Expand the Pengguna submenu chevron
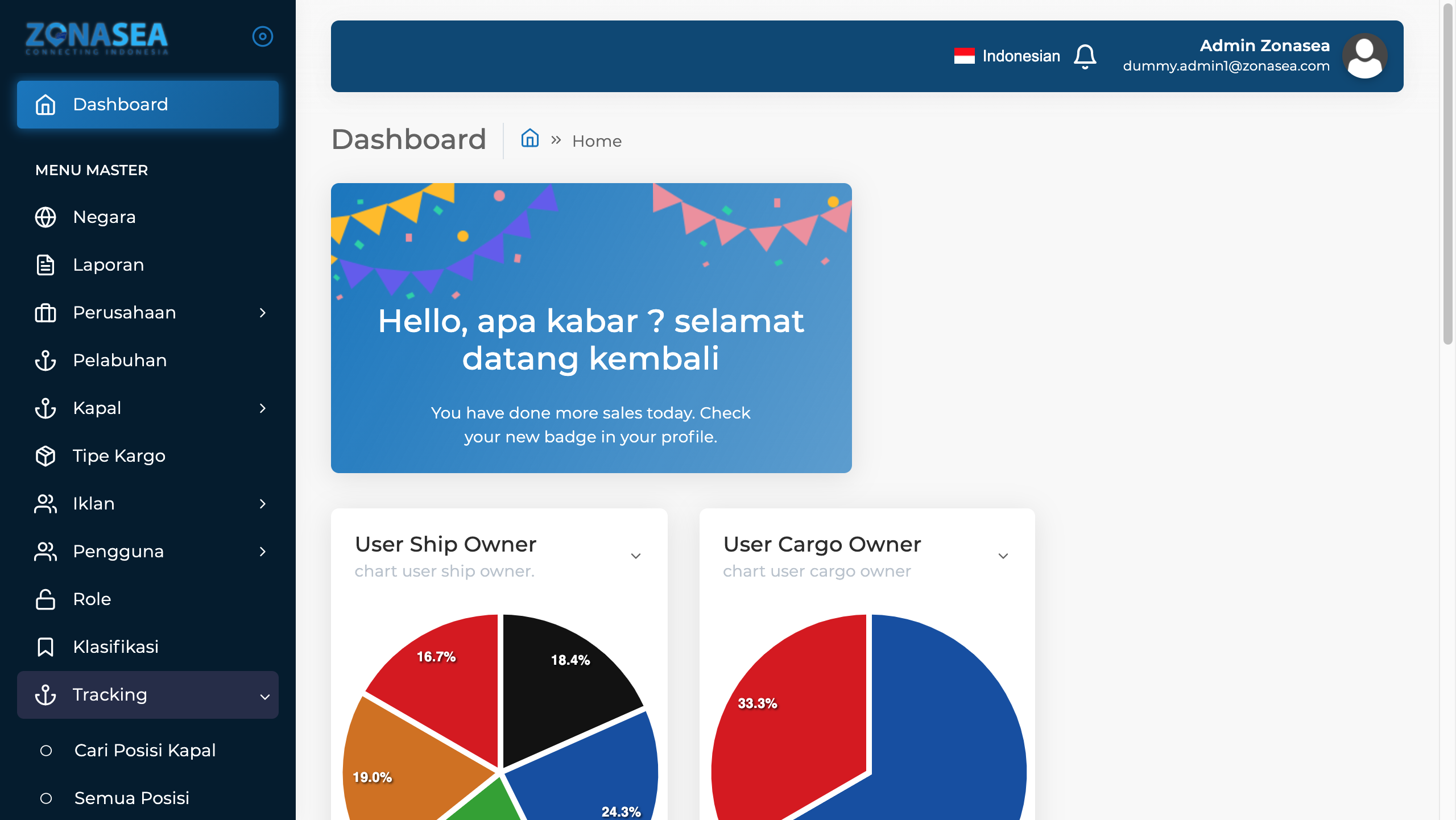Image resolution: width=1456 pixels, height=820 pixels. click(263, 552)
